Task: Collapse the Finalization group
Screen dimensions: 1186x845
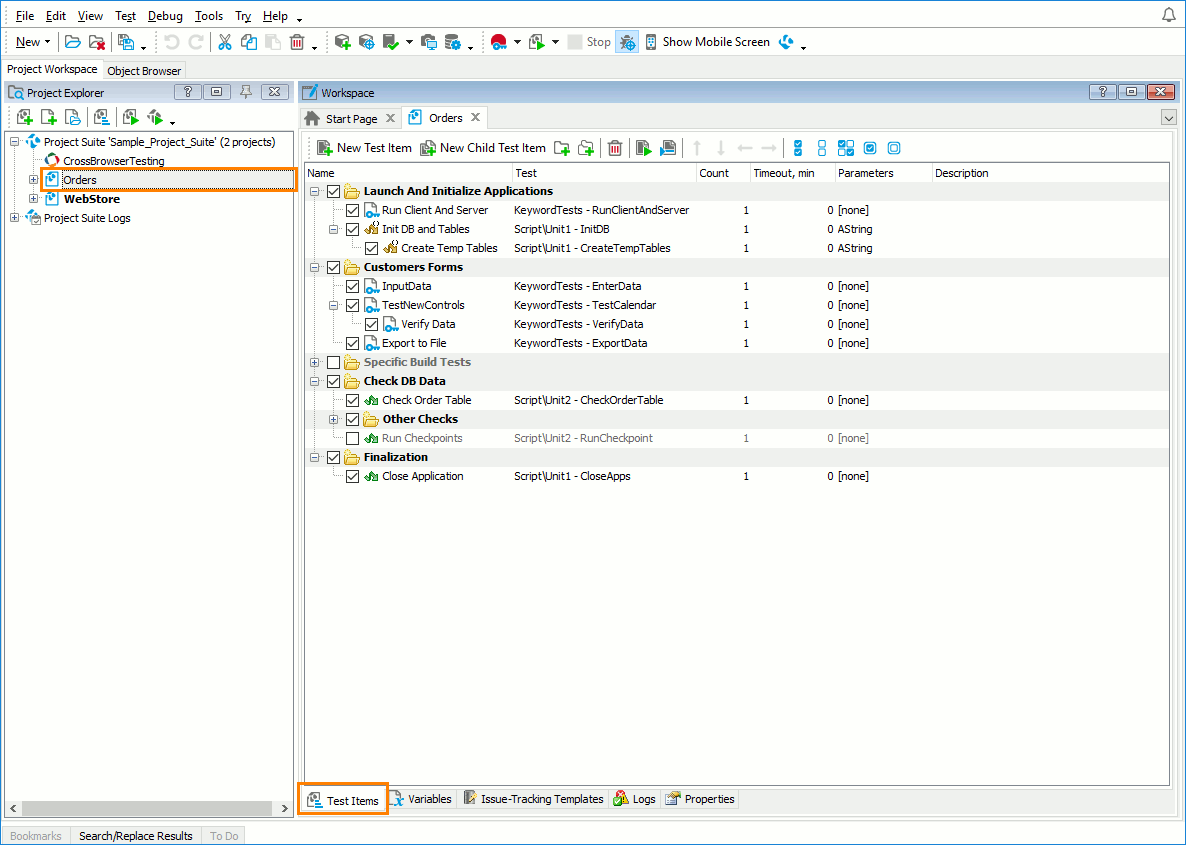Action: (x=315, y=457)
